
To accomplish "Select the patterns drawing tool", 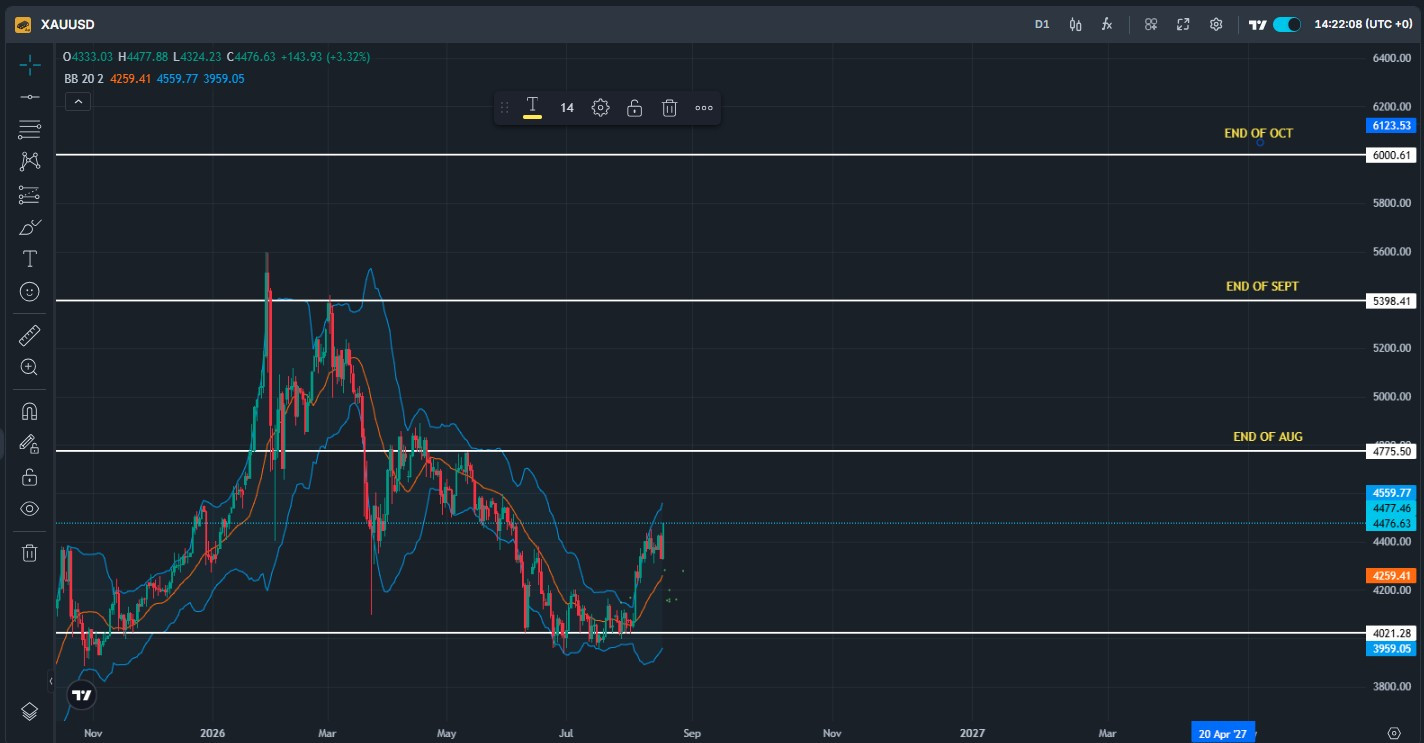I will [30, 162].
